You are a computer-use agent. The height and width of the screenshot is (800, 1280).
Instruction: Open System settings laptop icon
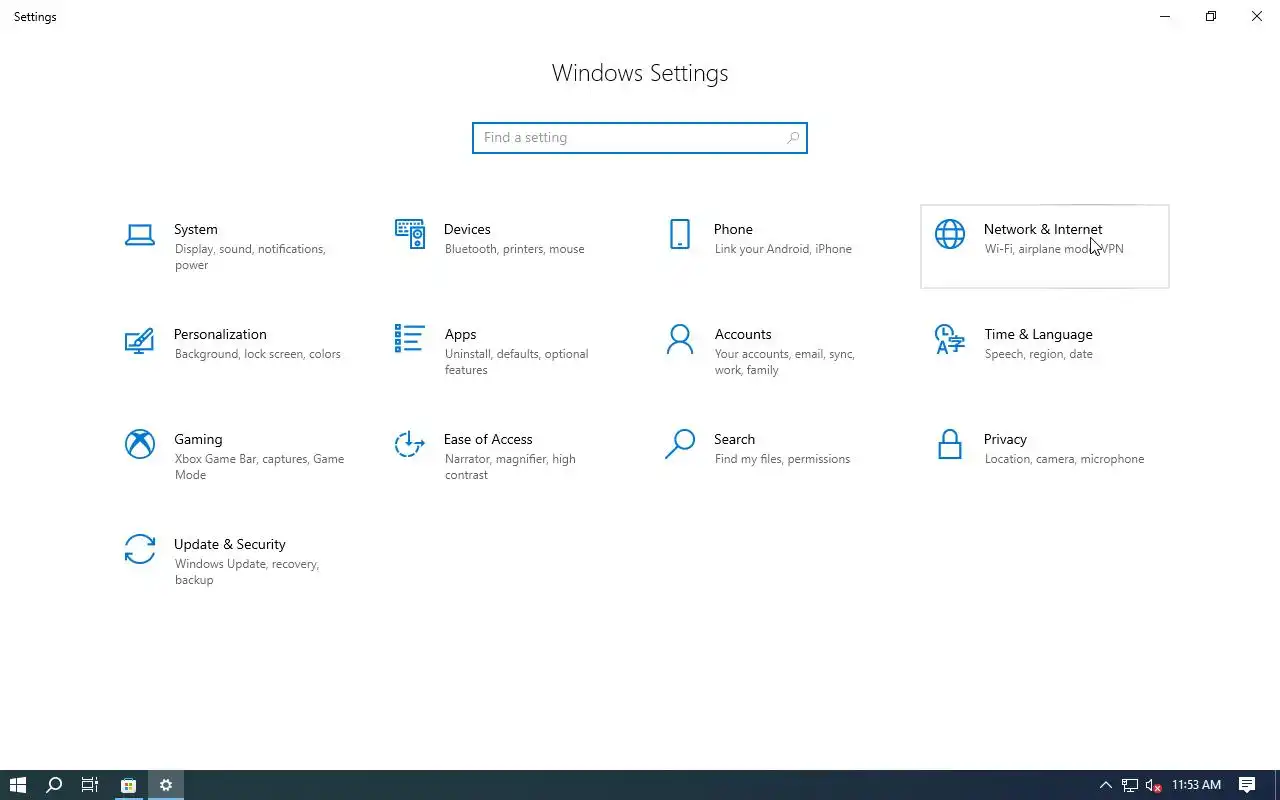pos(140,235)
